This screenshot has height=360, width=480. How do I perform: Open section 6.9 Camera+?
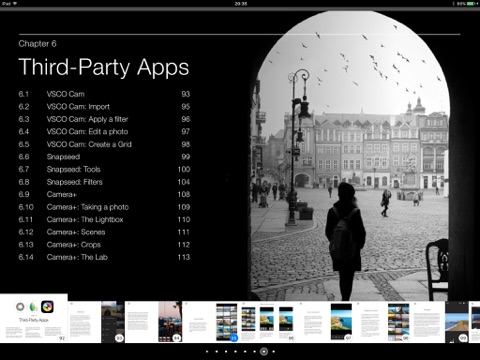click(104, 194)
